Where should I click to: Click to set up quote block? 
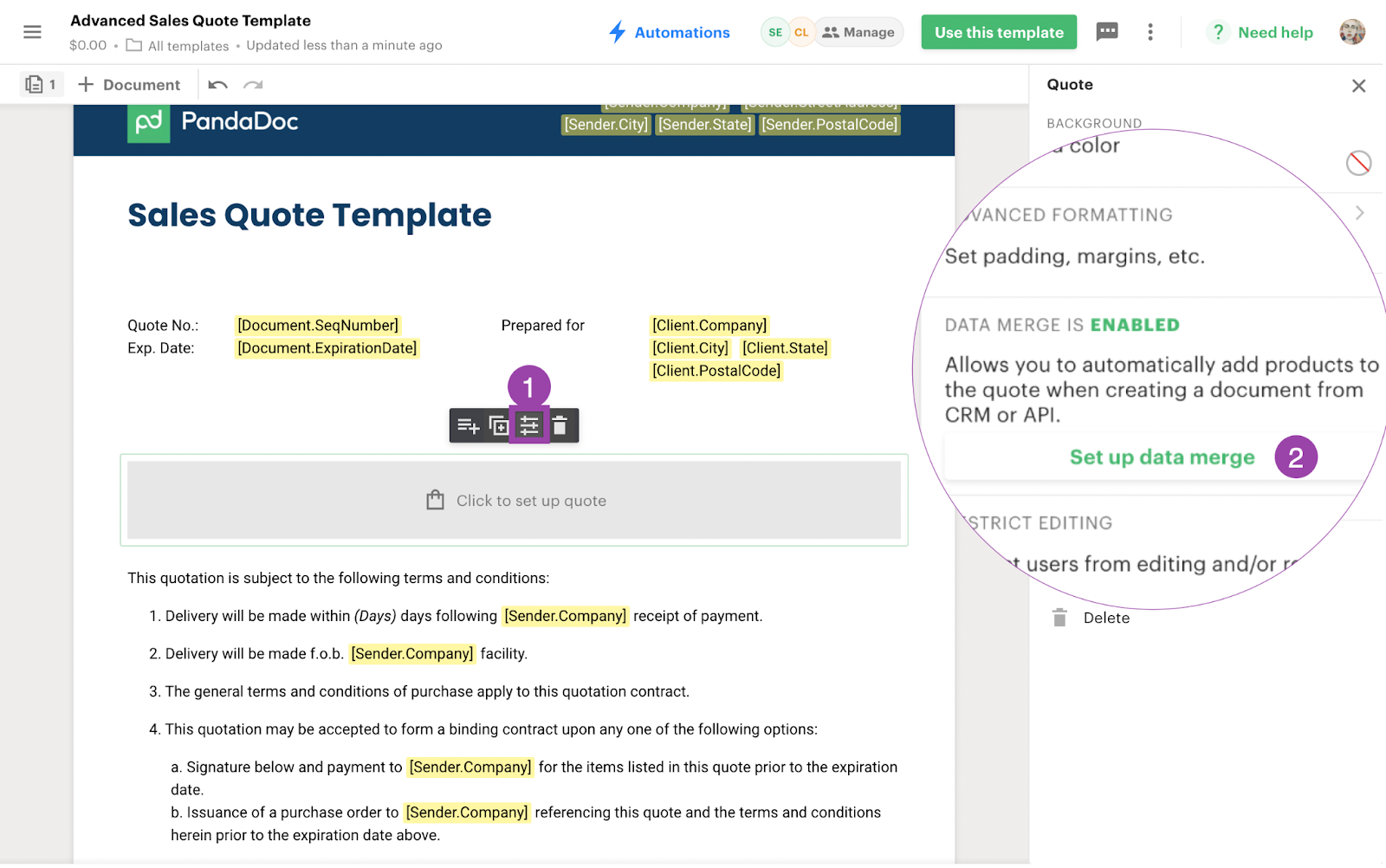coord(514,500)
